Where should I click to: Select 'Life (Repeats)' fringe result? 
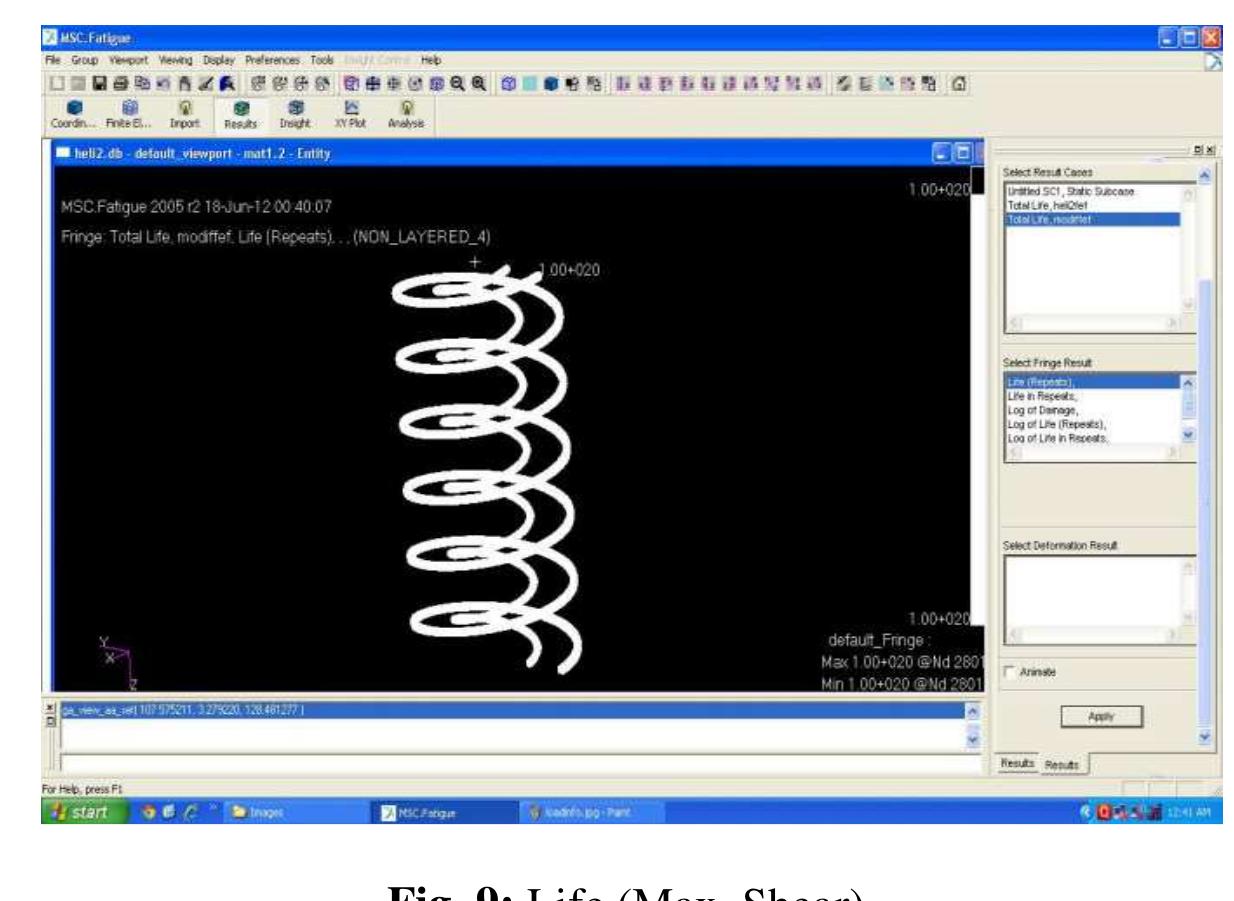pos(1092,382)
